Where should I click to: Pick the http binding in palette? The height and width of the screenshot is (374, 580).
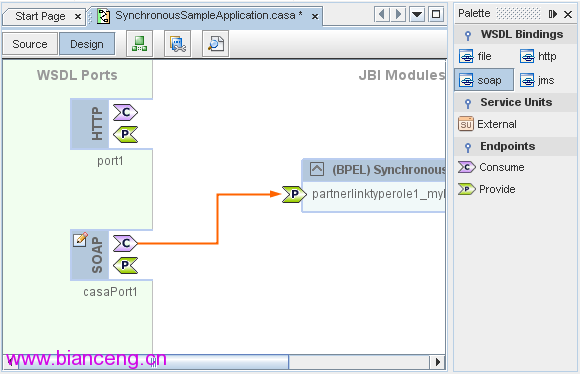coord(538,57)
